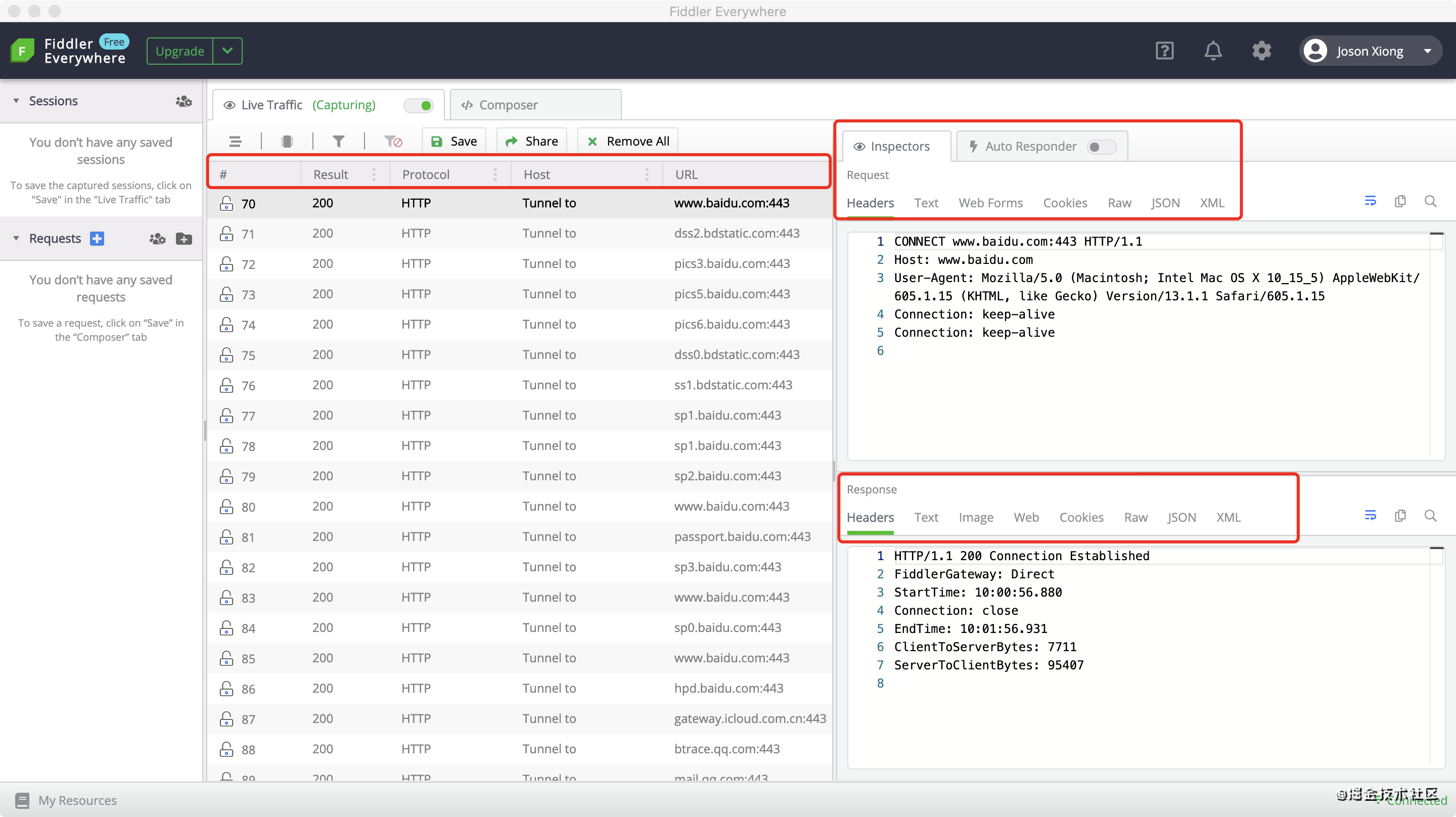Select session 88 btrace.qq.com:443
Image resolution: width=1456 pixels, height=817 pixels.
[x=519, y=749]
